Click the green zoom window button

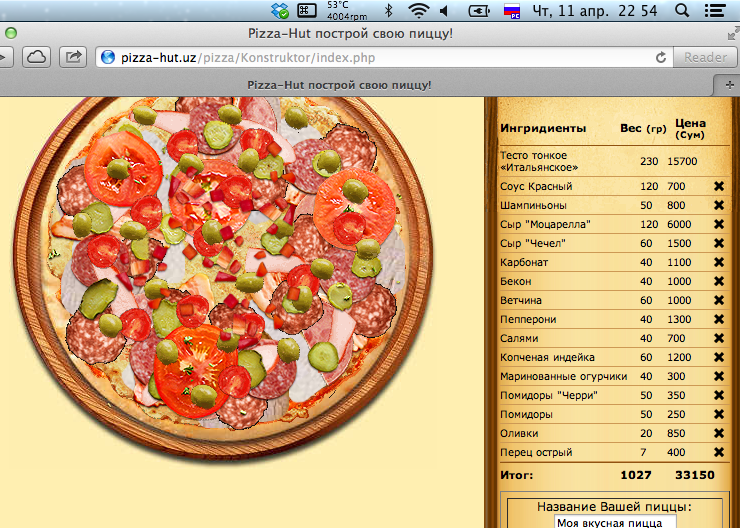click(11, 33)
